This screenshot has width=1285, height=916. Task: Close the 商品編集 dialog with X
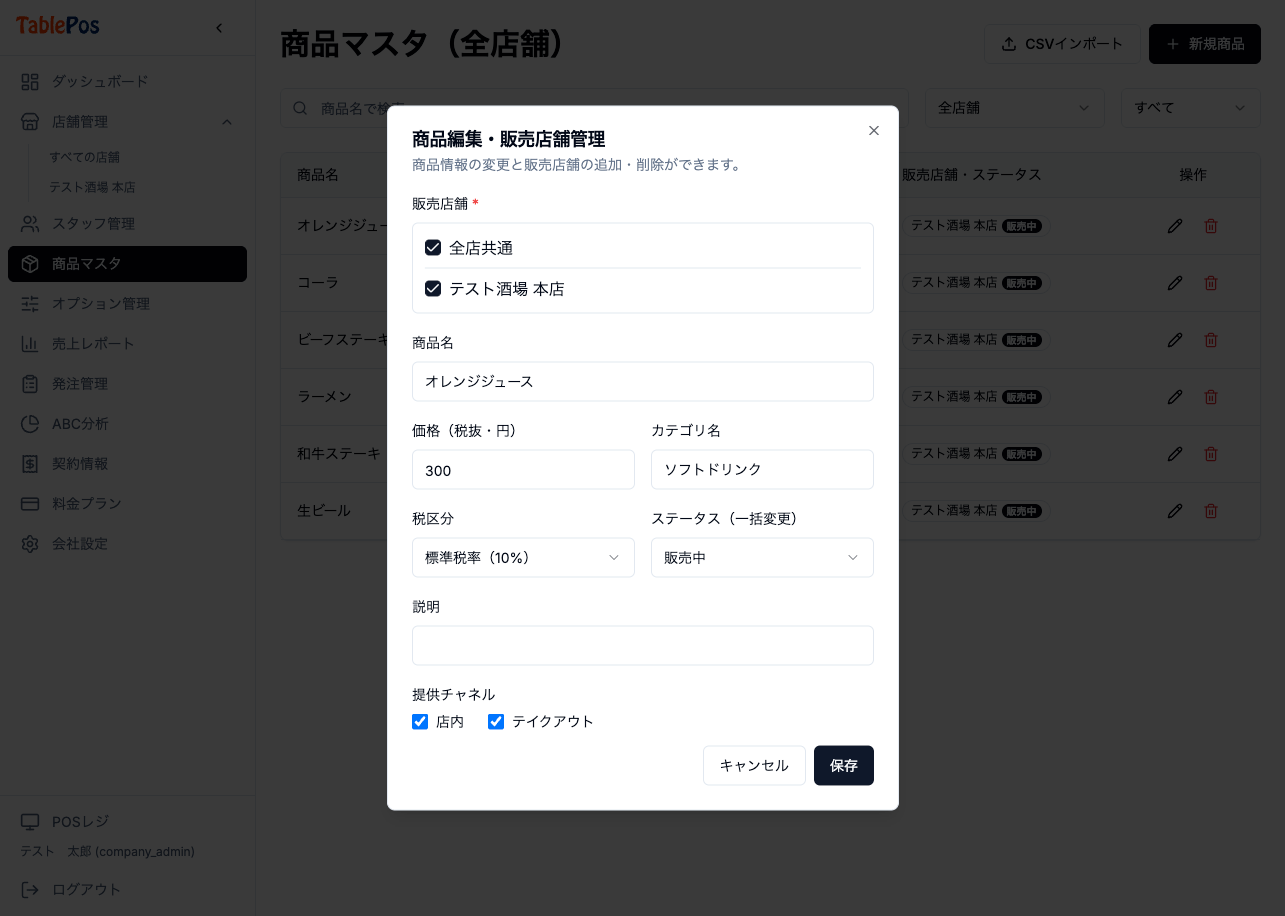coord(874,131)
